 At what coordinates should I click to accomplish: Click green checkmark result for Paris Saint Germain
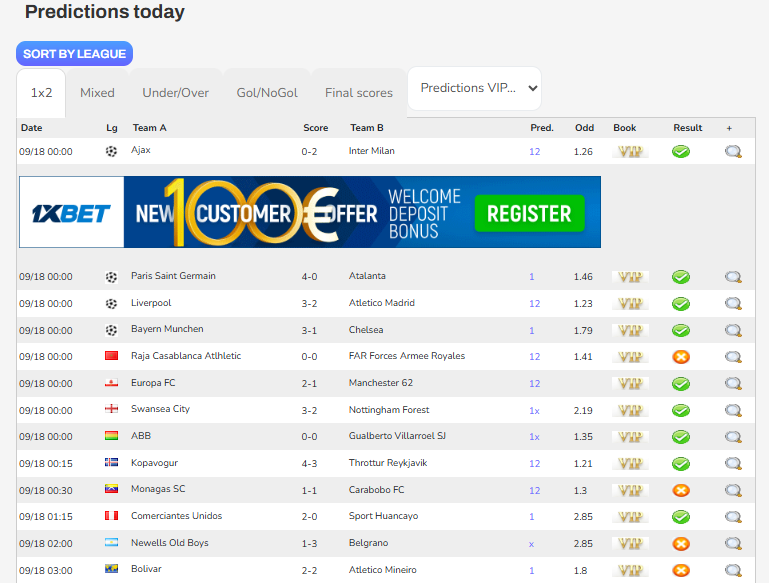[x=681, y=277]
